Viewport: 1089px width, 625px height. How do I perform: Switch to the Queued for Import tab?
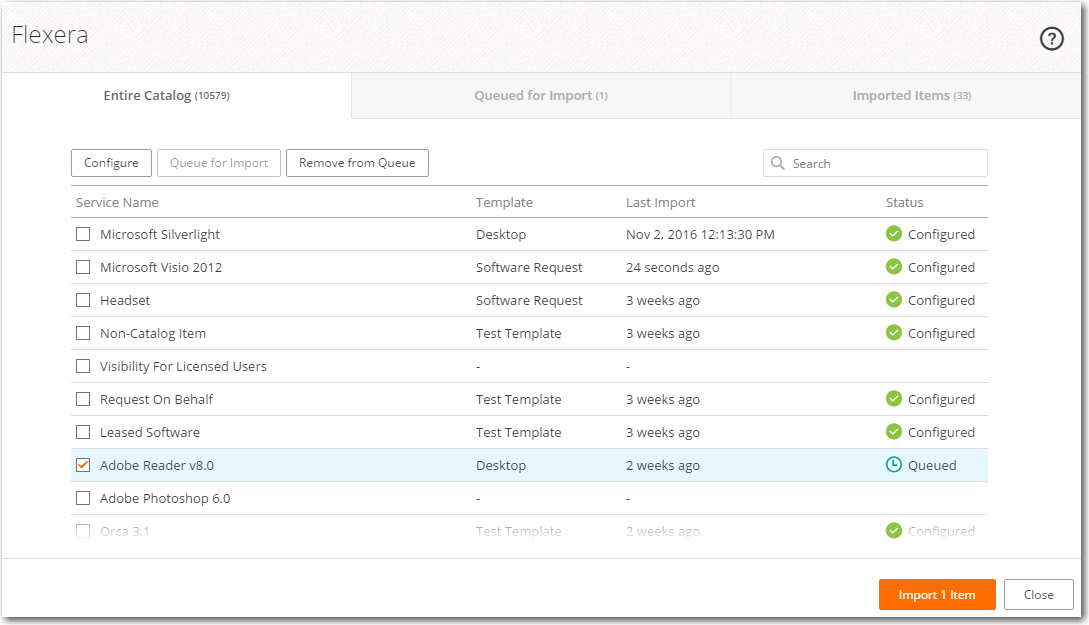[540, 96]
